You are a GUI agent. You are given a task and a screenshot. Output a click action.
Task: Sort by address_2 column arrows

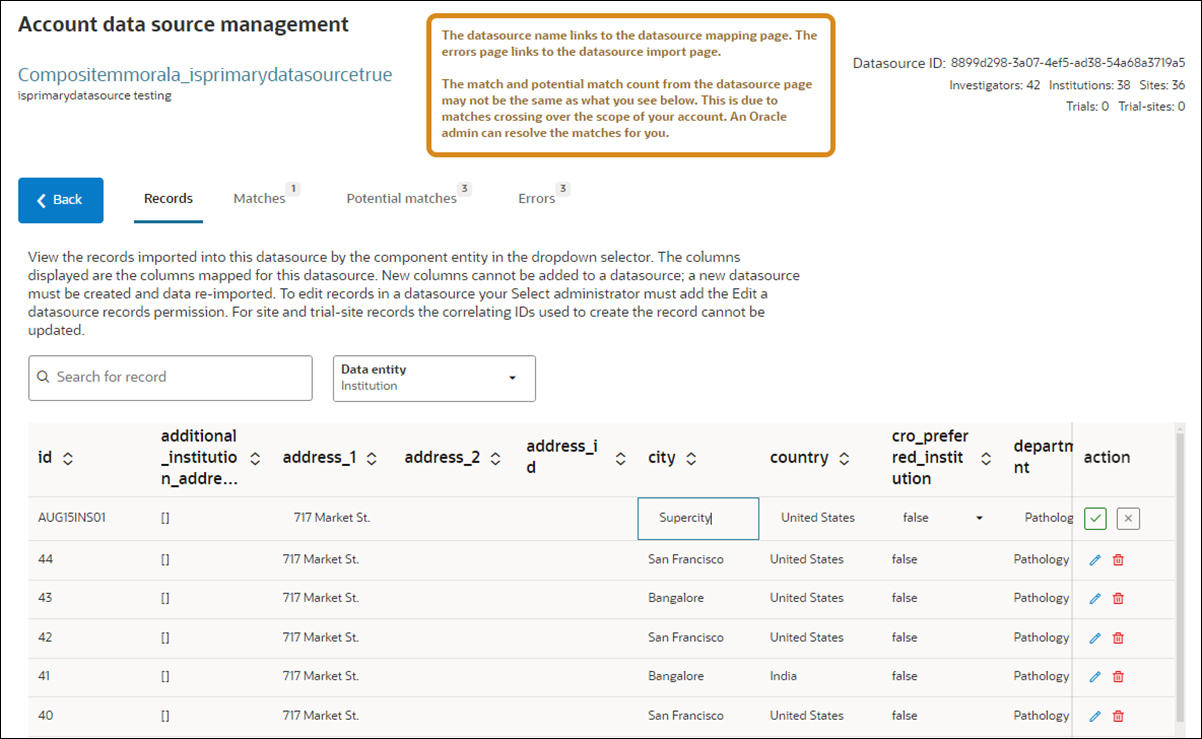[x=495, y=458]
